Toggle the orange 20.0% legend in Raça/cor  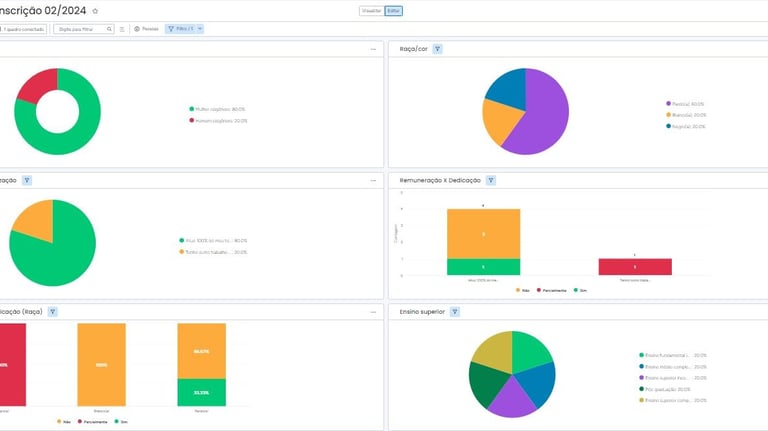tap(686, 115)
